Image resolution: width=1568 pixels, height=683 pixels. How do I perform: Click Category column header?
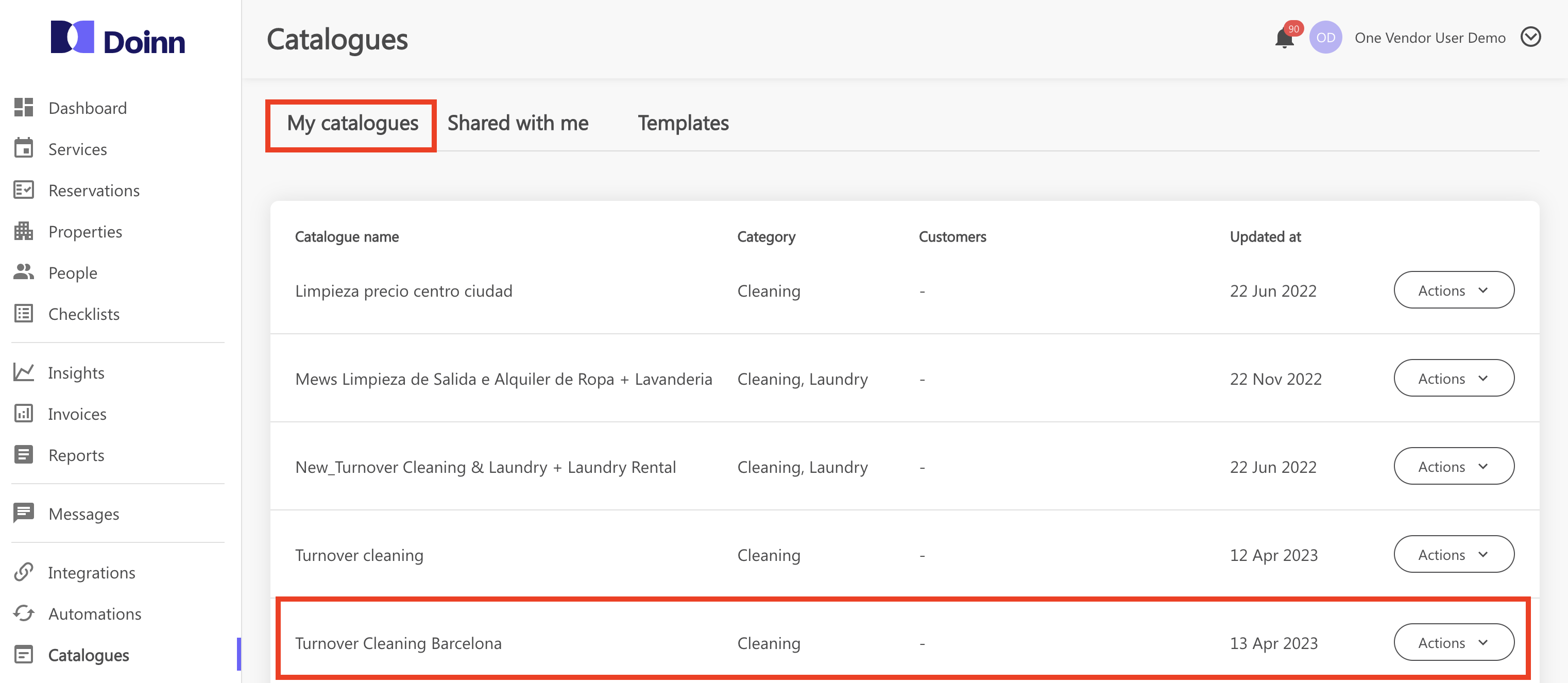tap(766, 237)
